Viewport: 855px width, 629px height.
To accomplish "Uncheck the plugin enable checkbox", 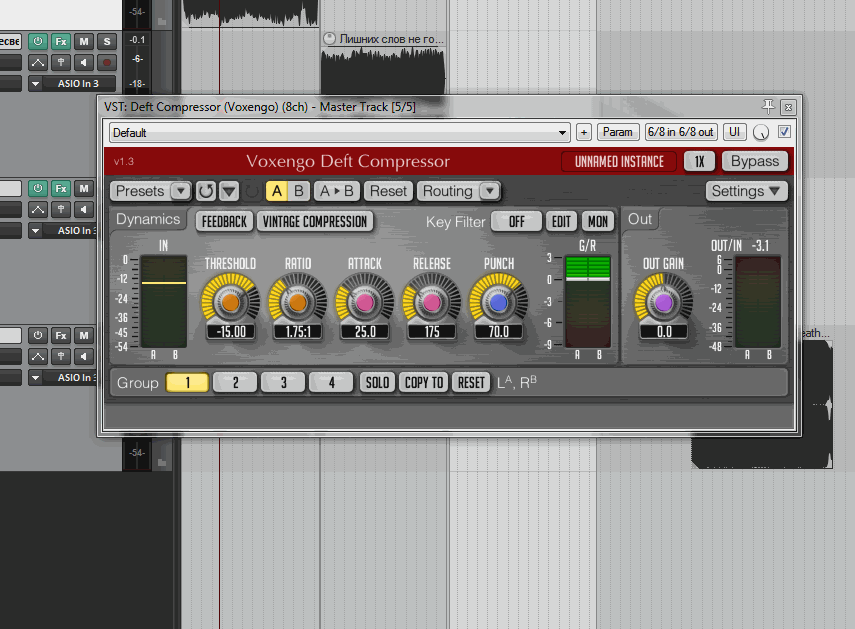I will (784, 132).
